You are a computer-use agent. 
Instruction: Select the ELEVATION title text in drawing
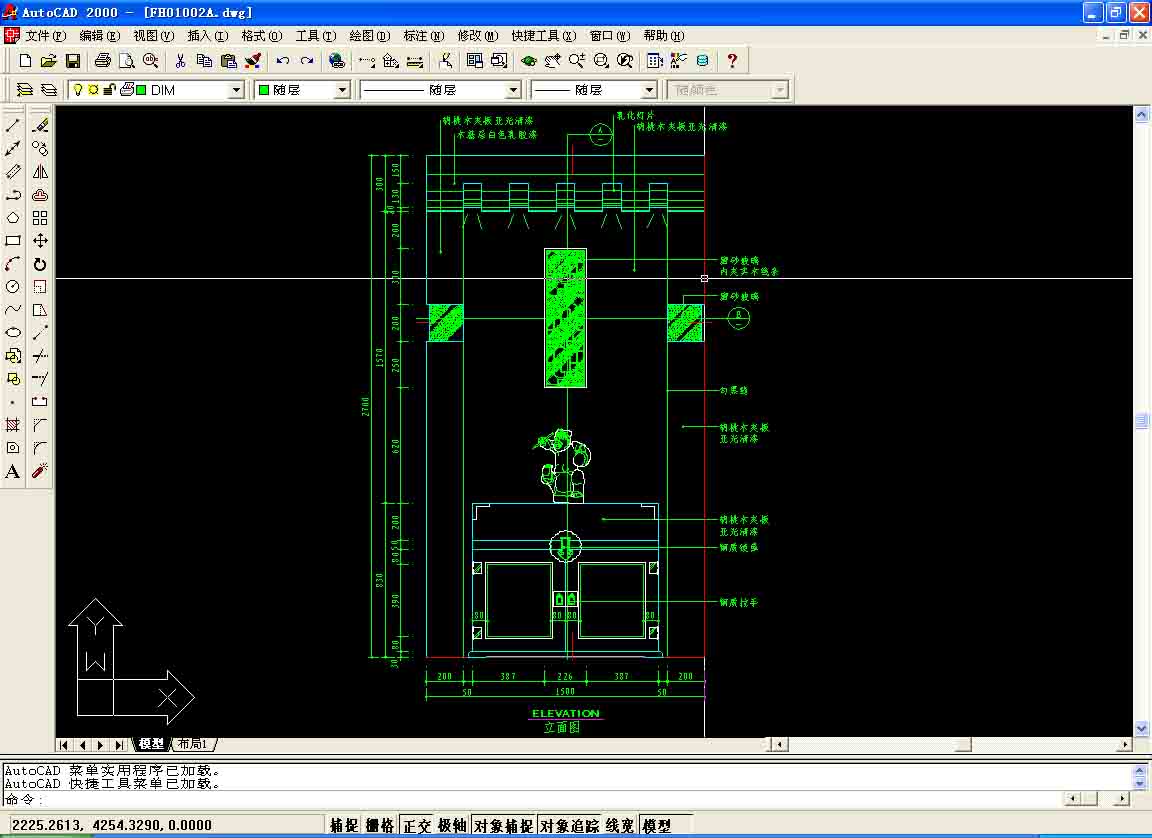point(566,713)
